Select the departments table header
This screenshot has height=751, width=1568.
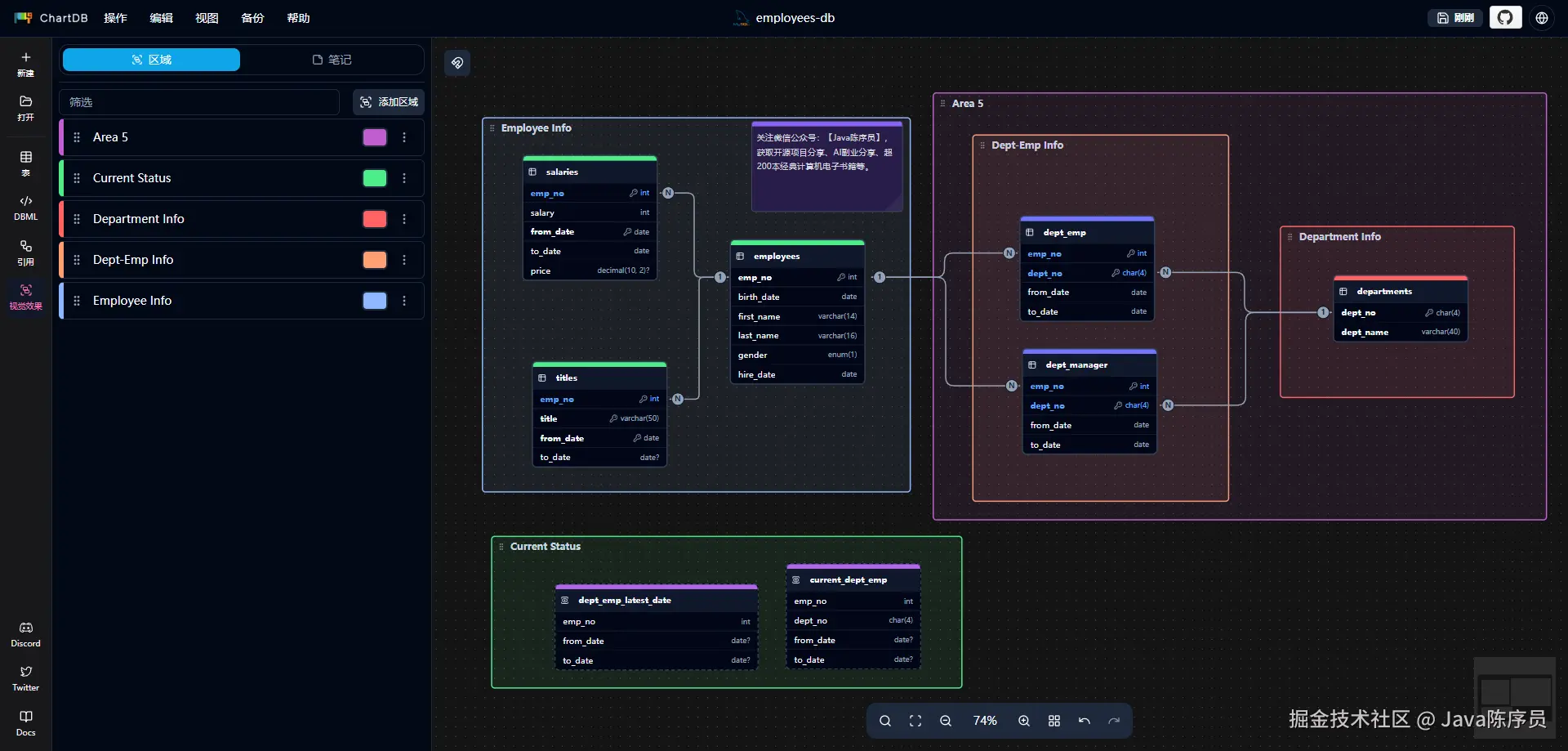click(1401, 291)
